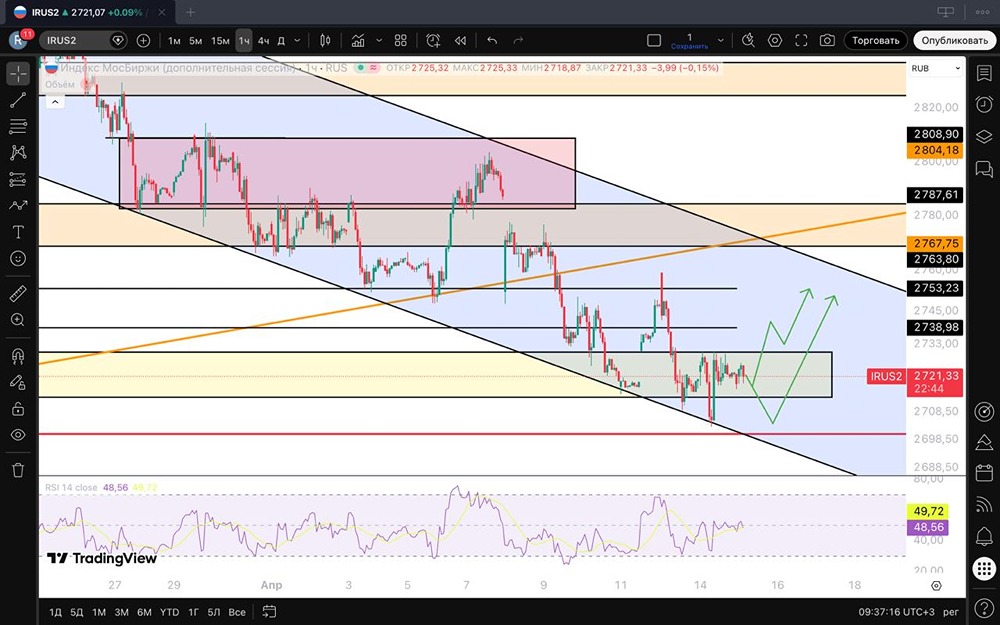
Task: Switch to 15м timeframe
Action: (x=220, y=40)
